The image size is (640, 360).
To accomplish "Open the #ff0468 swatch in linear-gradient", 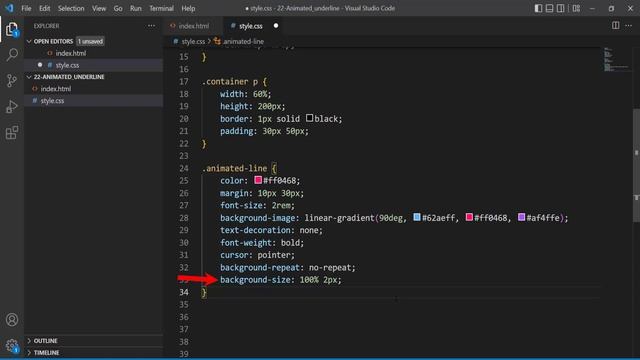I will [469, 217].
